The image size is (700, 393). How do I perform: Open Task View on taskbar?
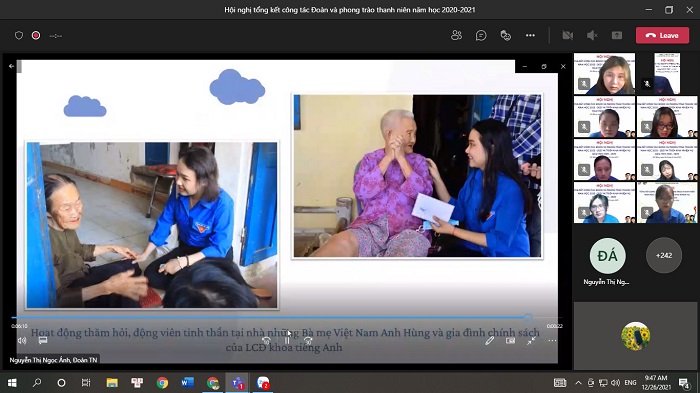click(86, 383)
